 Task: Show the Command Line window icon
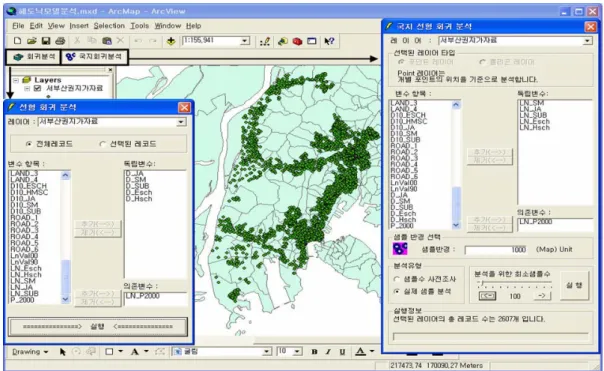click(312, 41)
